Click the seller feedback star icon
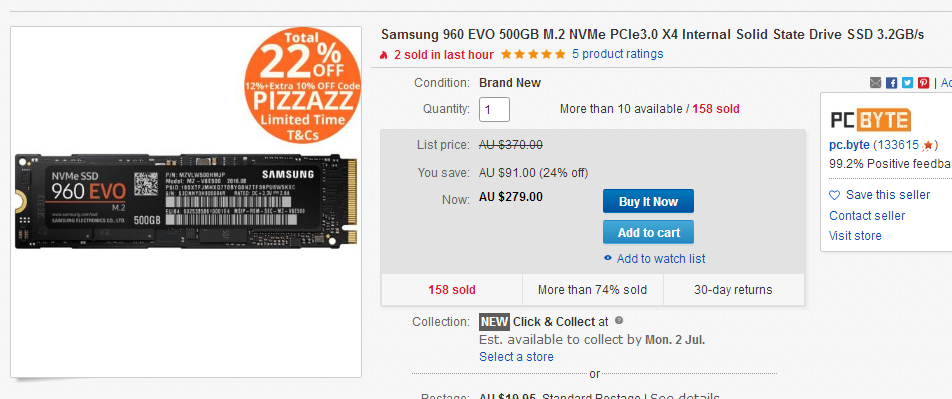The width and height of the screenshot is (952, 399). [x=928, y=145]
